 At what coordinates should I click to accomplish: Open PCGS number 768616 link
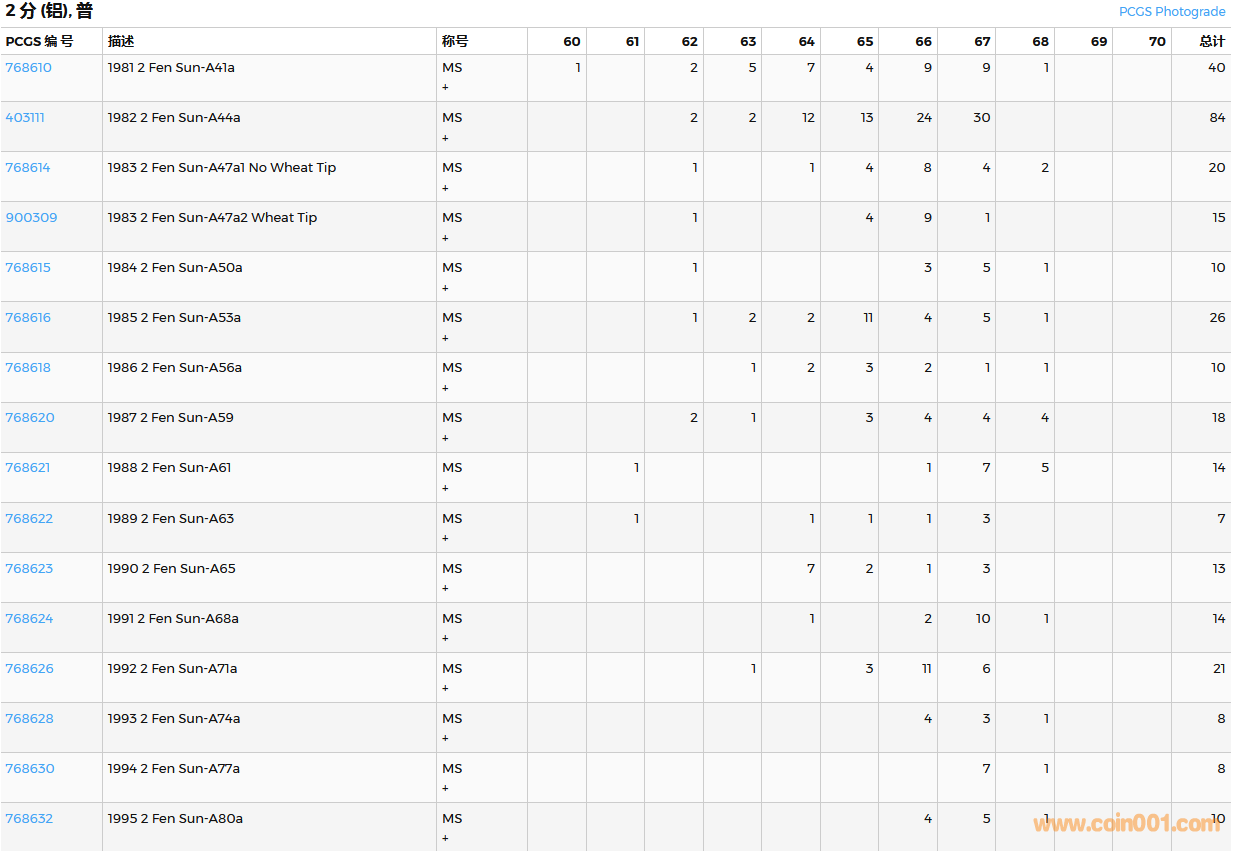pos(28,318)
